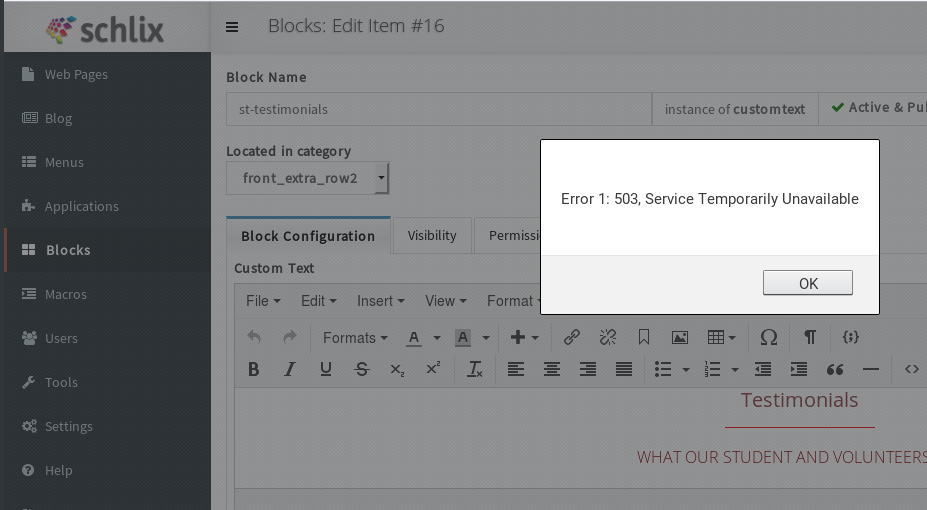Open the category dropdown front_extra_row2
This screenshot has width=927, height=510.
pyautogui.click(x=307, y=179)
